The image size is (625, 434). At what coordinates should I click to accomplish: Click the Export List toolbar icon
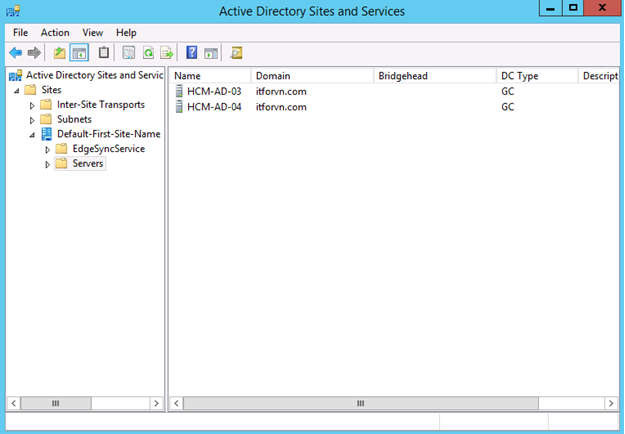pyautogui.click(x=167, y=52)
